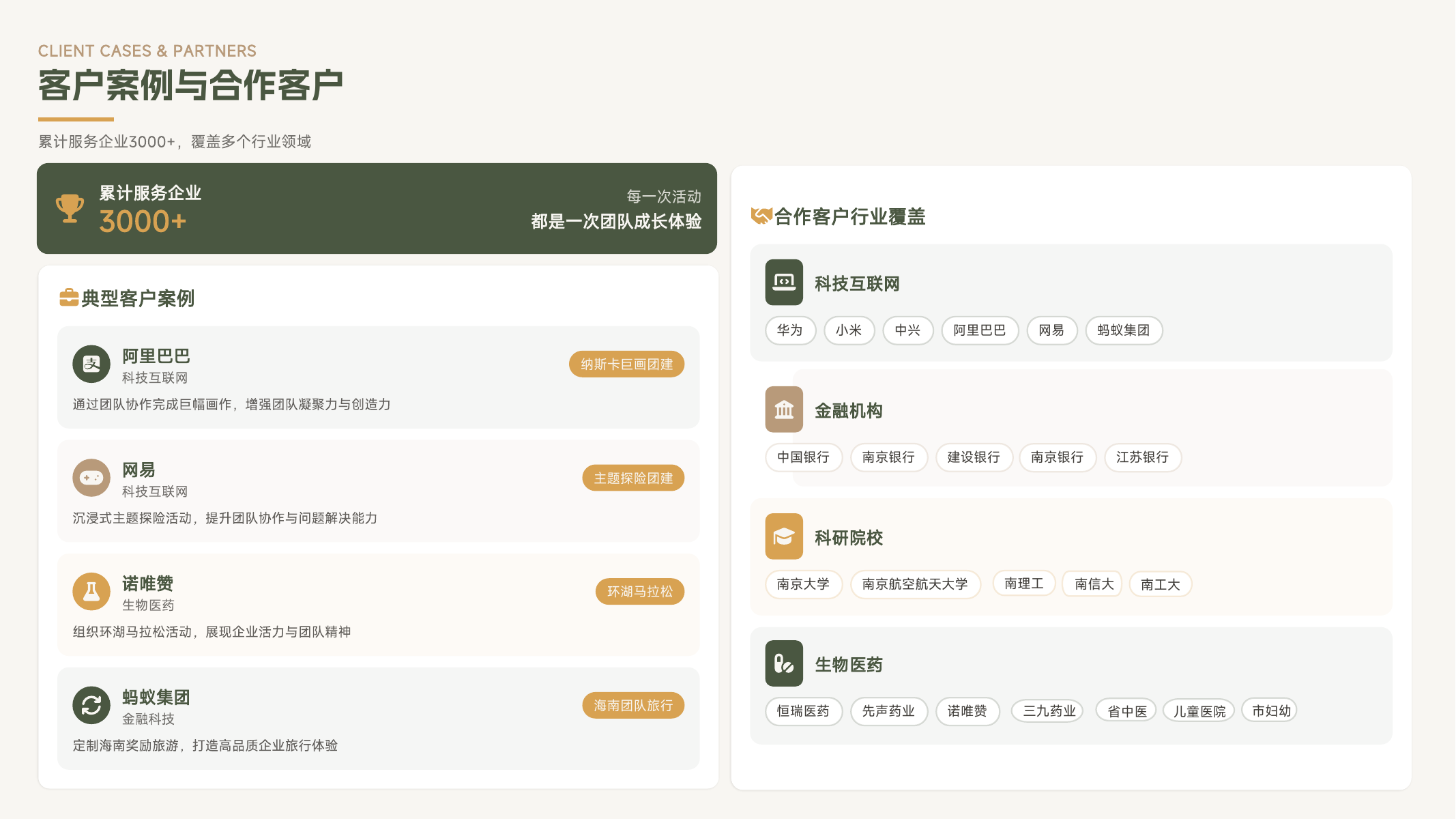
Task: Select the 江苏银行 chip
Action: [1143, 457]
